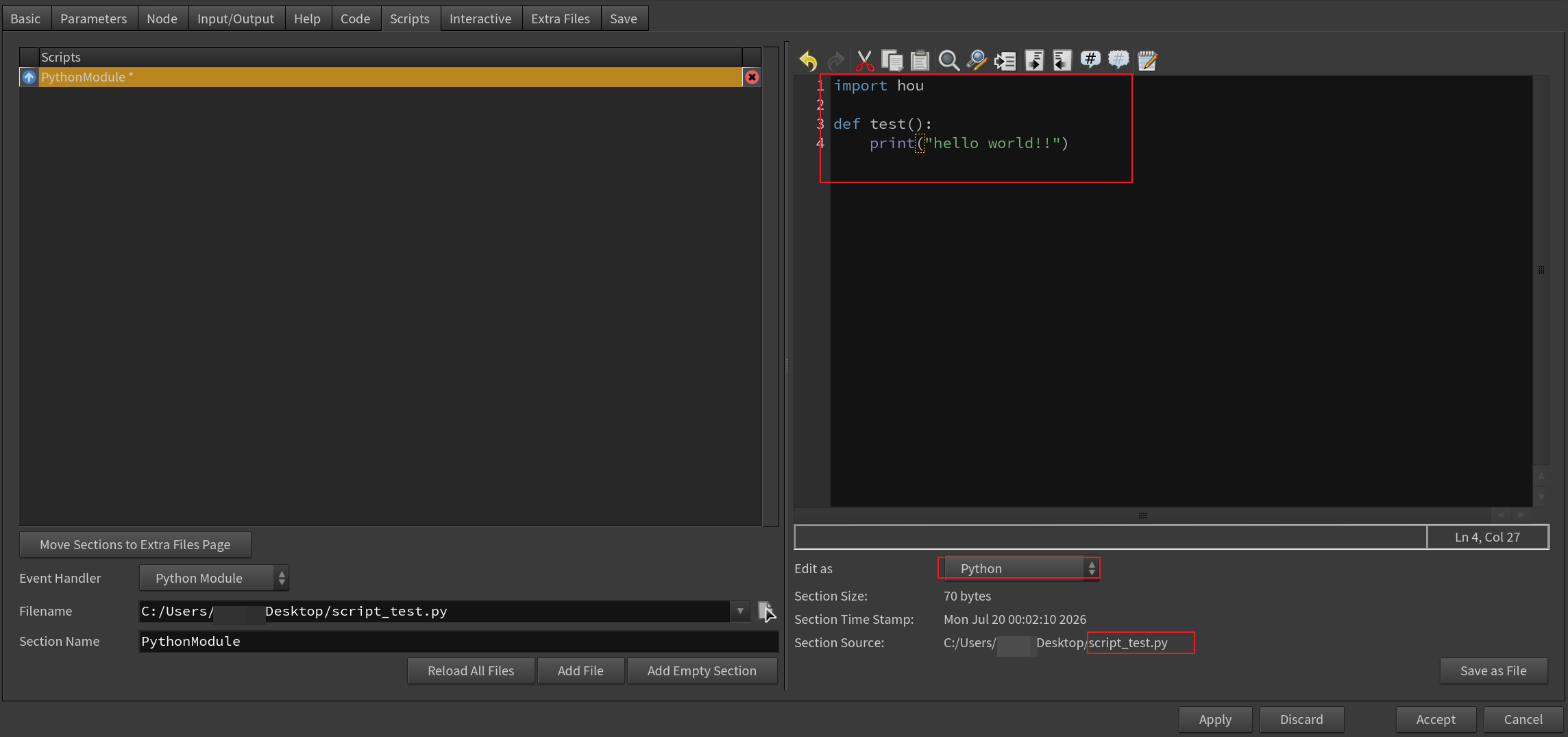Image resolution: width=1568 pixels, height=737 pixels.
Task: Open the Edit as Python dropdown
Action: point(1021,568)
